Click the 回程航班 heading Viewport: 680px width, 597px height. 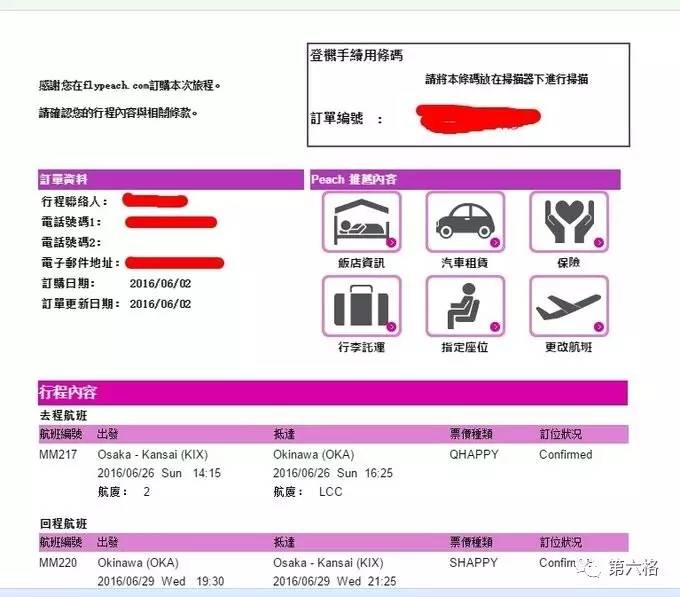[63, 524]
